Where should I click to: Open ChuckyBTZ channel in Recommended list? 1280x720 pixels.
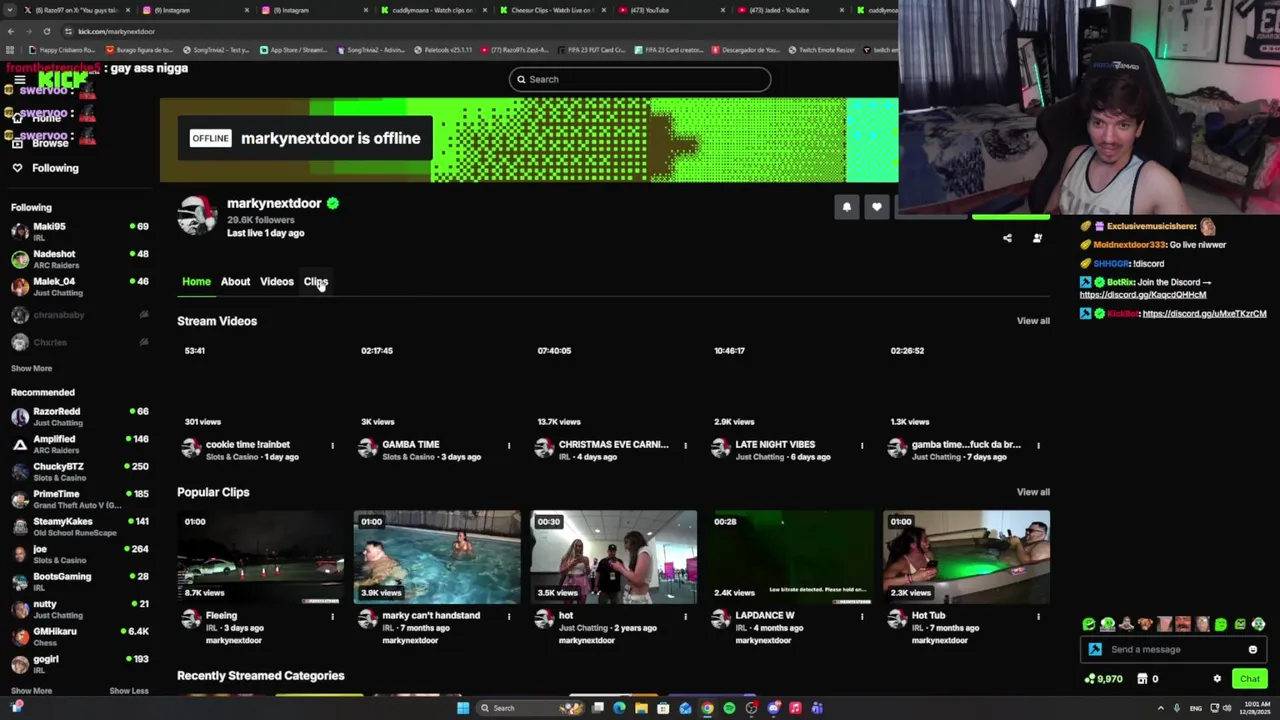[79, 471]
